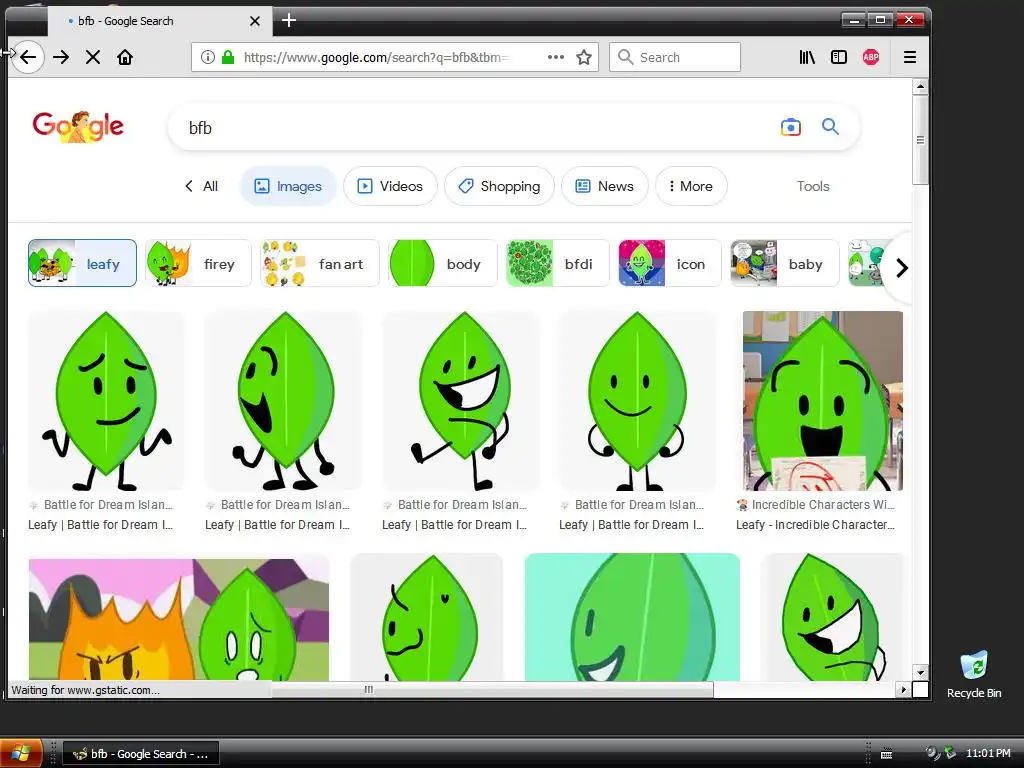Show site information via the info icon

coord(208,57)
